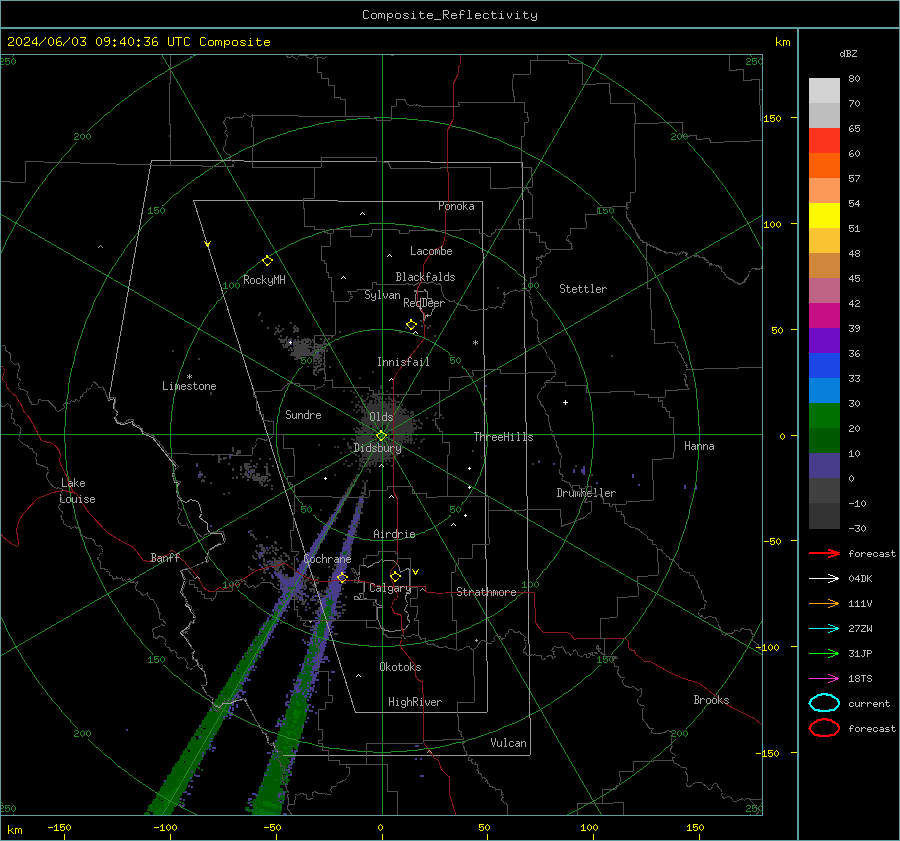Click the Olds town label
The height and width of the screenshot is (841, 900).
381,417
